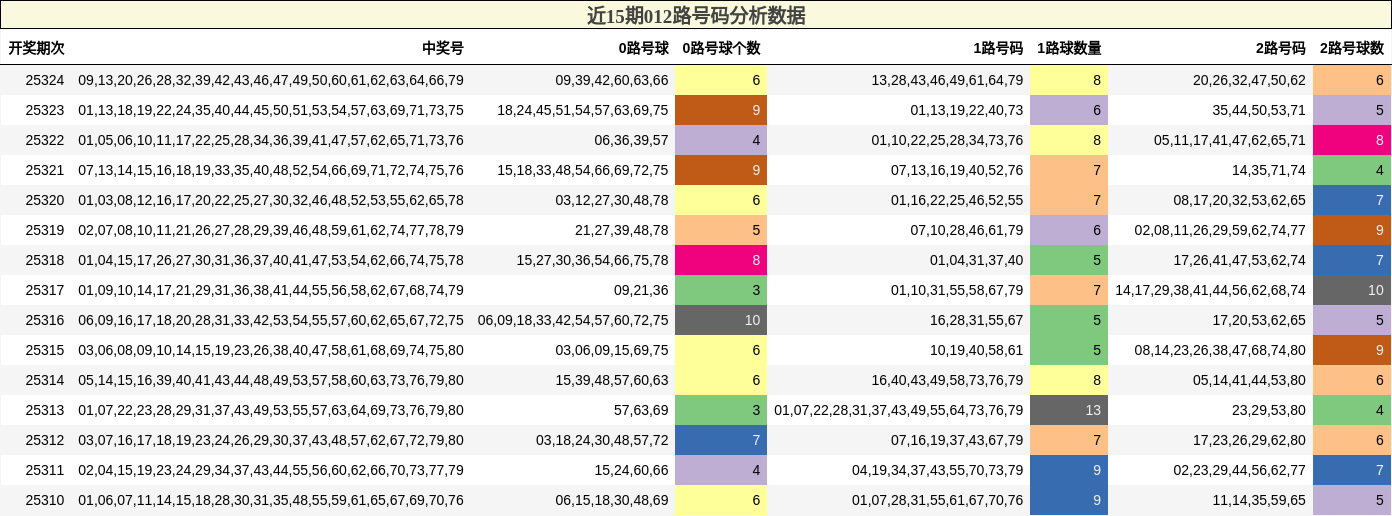Click winning numbers of period 25320
Screen dimensions: 1392x516
click(271, 200)
